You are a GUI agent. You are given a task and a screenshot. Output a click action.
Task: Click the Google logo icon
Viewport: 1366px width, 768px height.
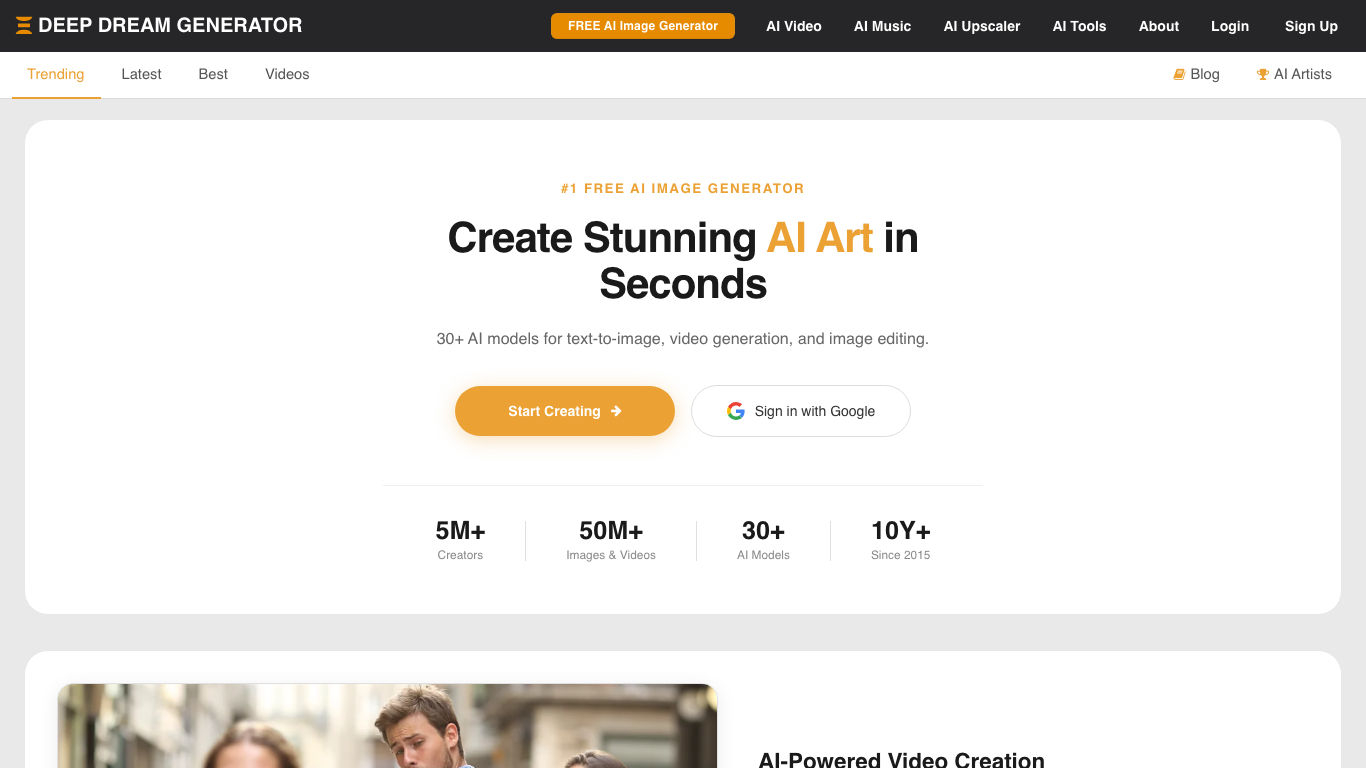click(x=736, y=411)
